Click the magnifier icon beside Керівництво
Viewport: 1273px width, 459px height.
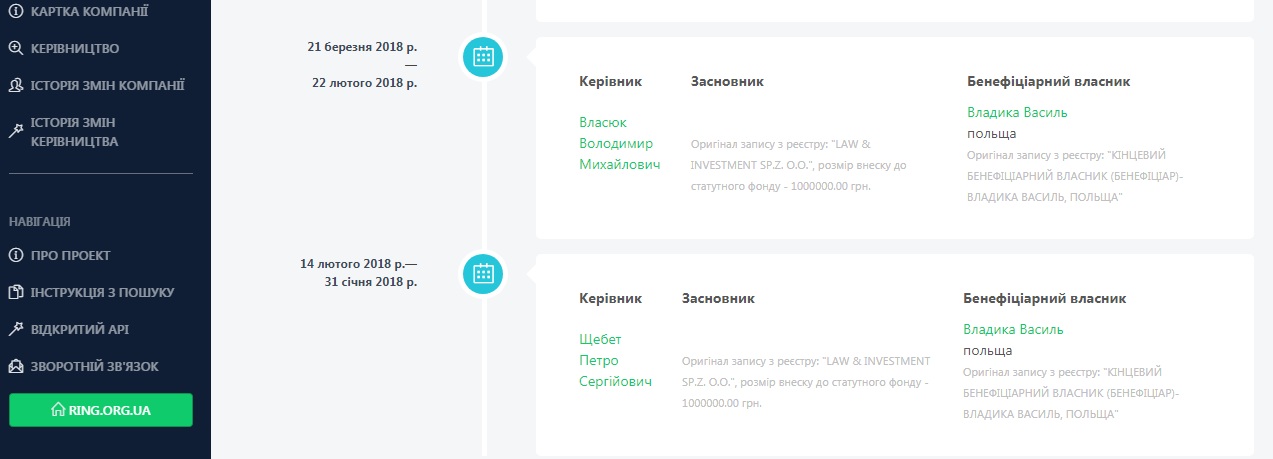[x=16, y=48]
